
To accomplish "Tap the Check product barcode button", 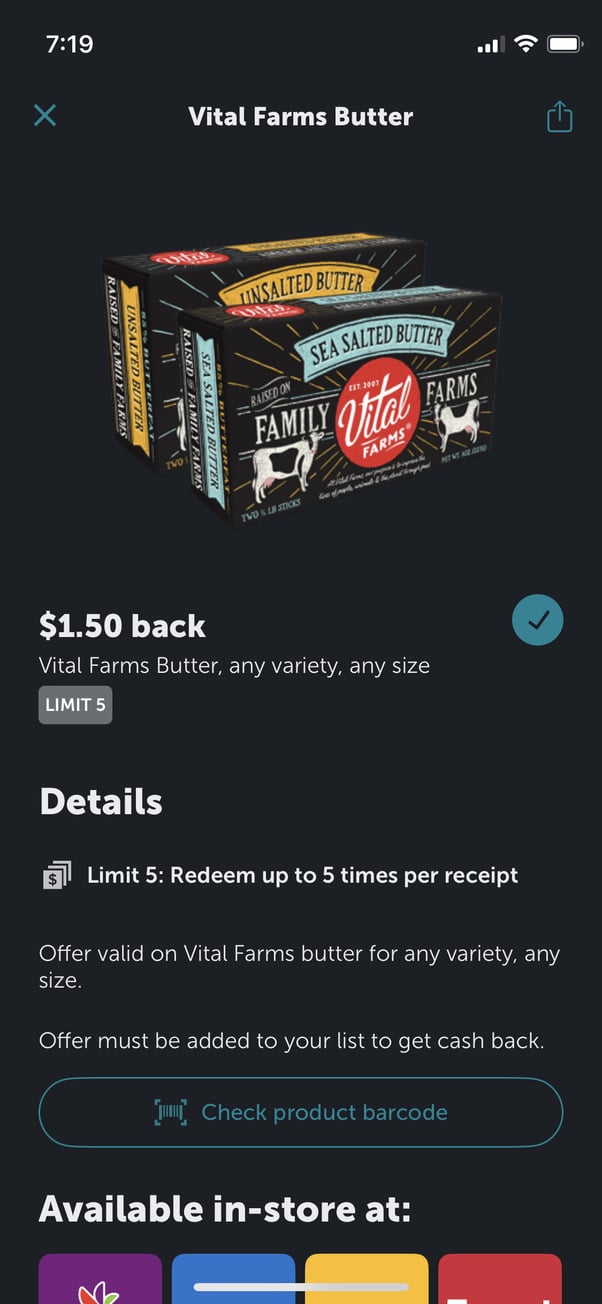I will point(301,1112).
